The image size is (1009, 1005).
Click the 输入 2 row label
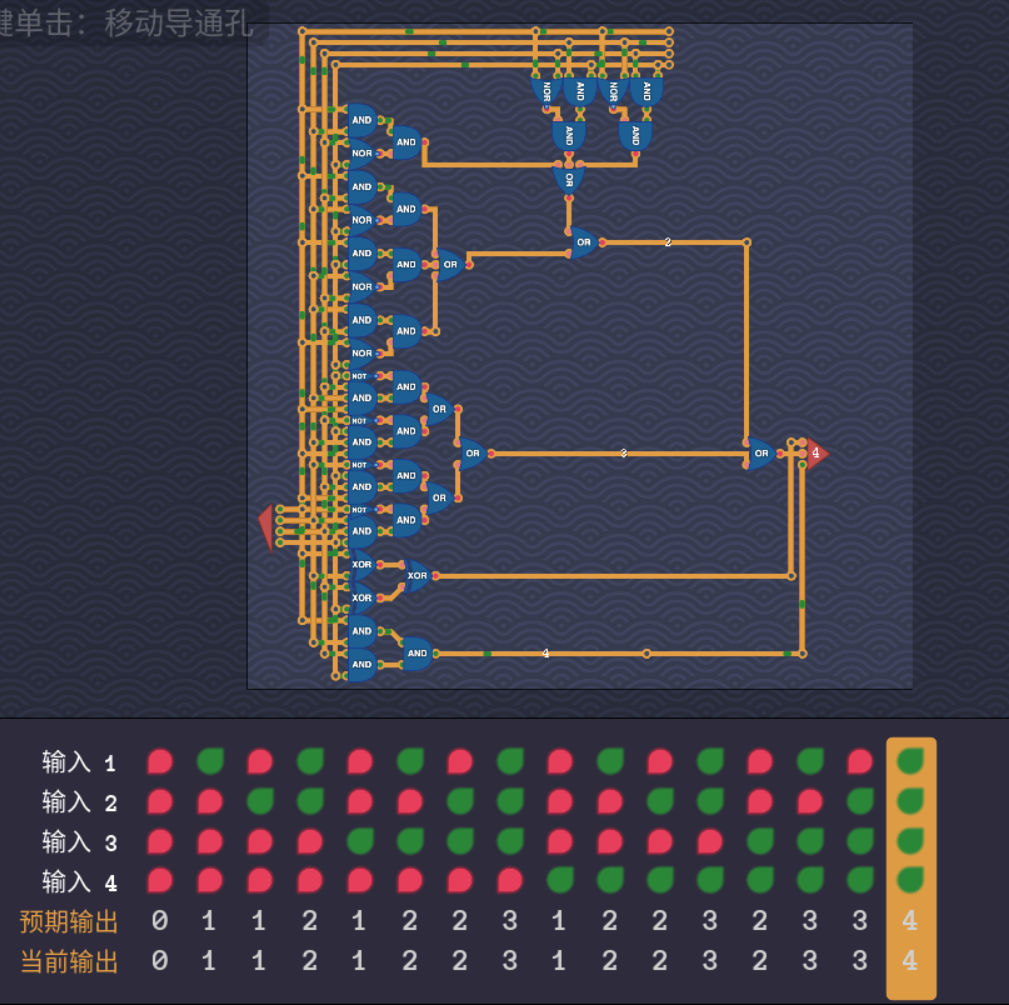(79, 802)
